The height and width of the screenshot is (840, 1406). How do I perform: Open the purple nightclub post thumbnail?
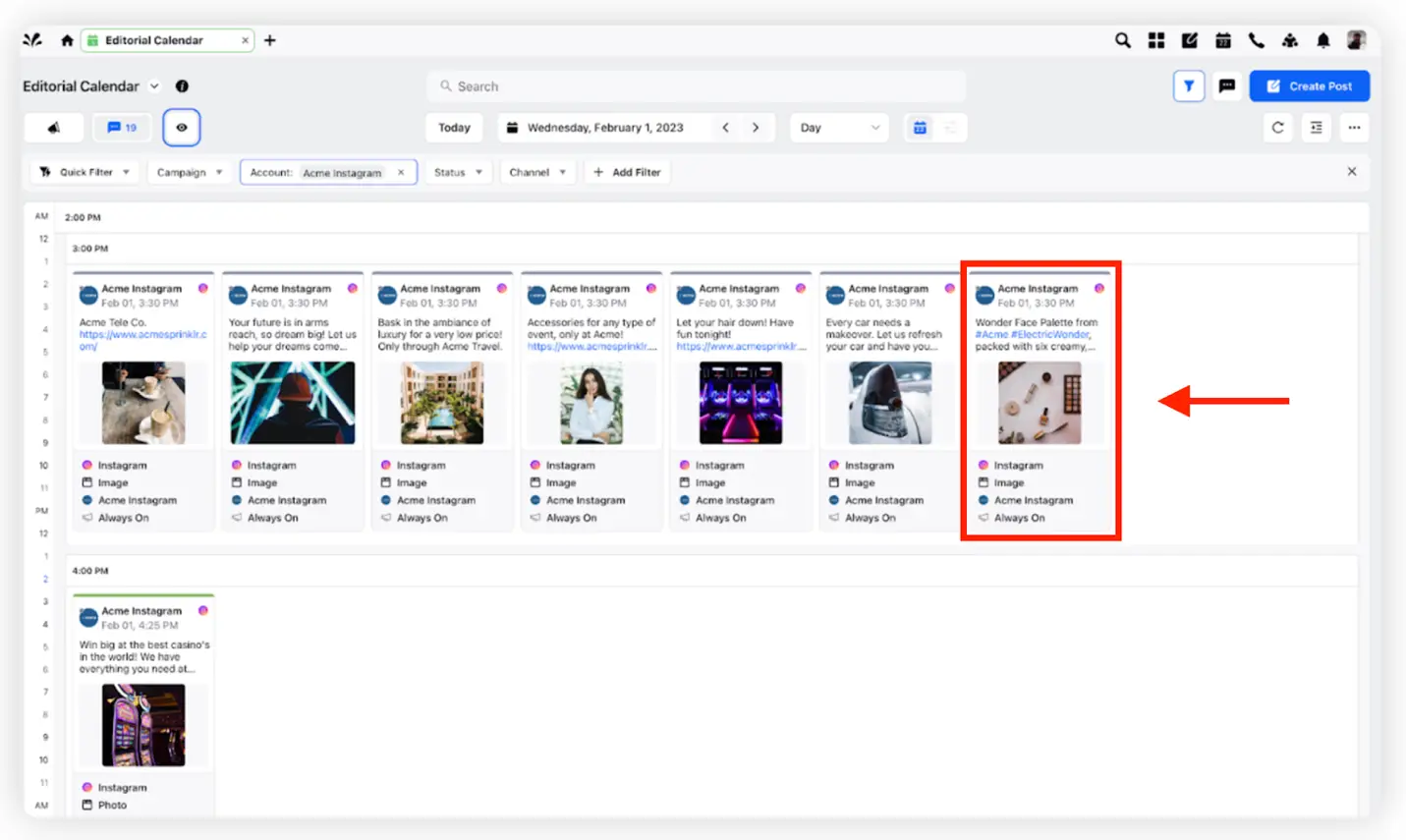pos(741,403)
